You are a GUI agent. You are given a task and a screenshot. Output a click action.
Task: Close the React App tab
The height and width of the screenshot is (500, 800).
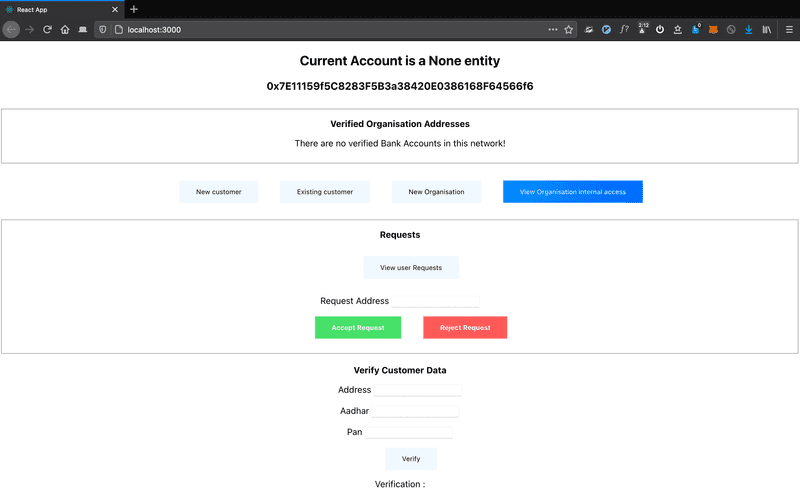(115, 9)
